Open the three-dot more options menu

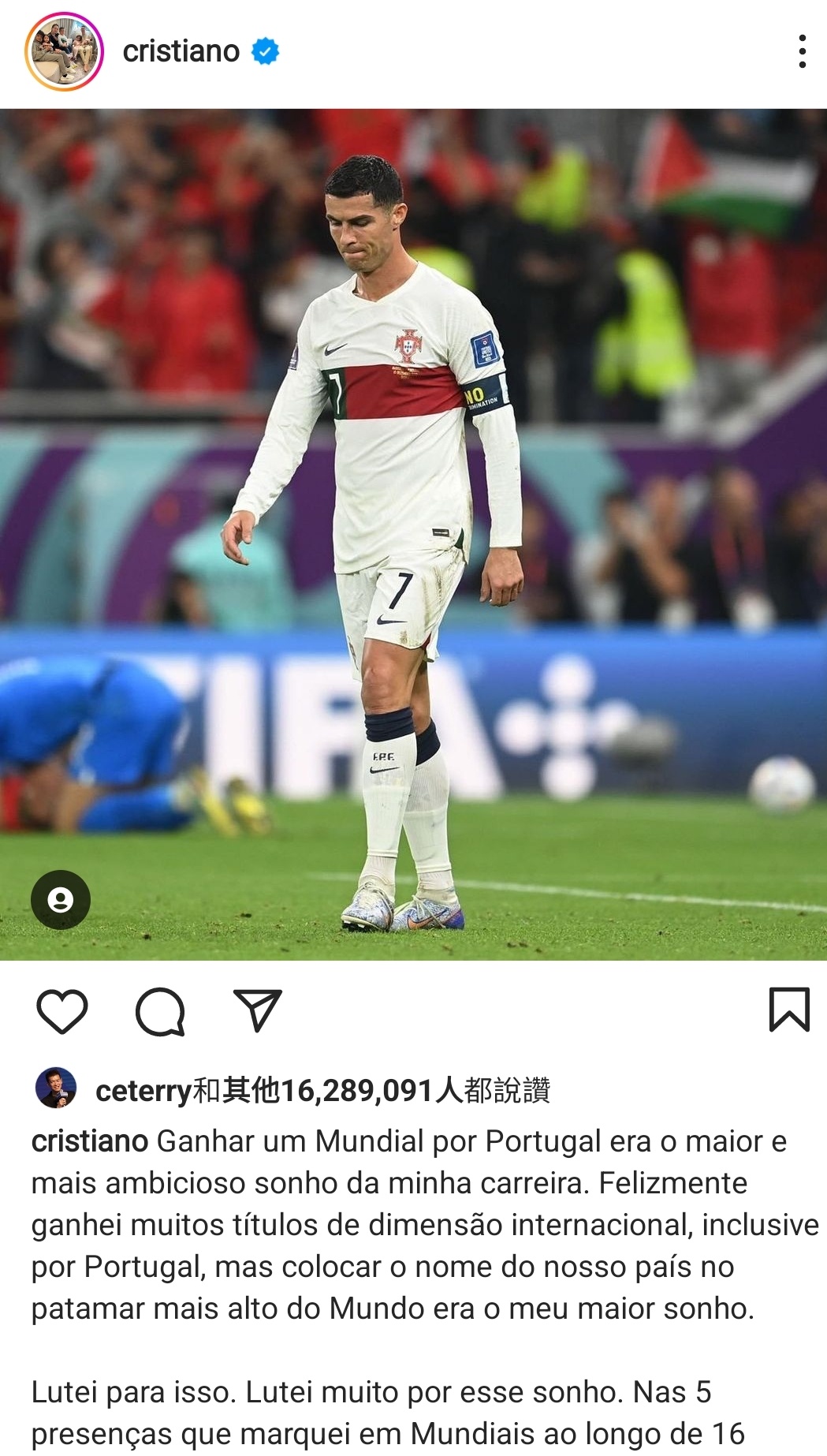click(x=802, y=51)
